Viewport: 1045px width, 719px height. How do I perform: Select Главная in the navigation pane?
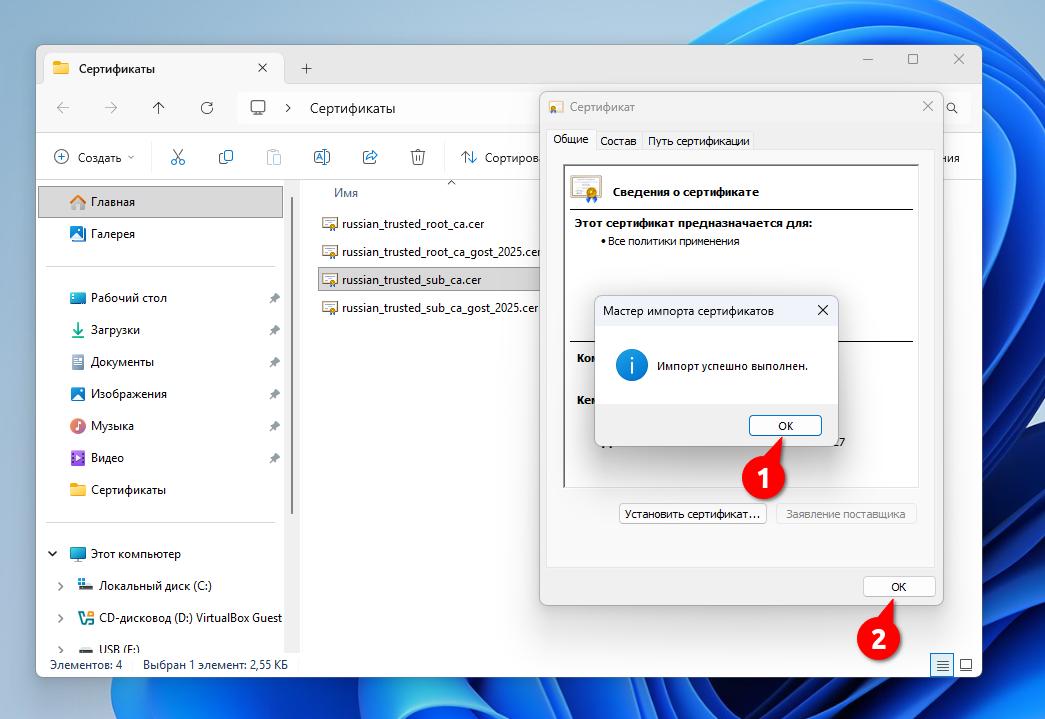click(161, 202)
